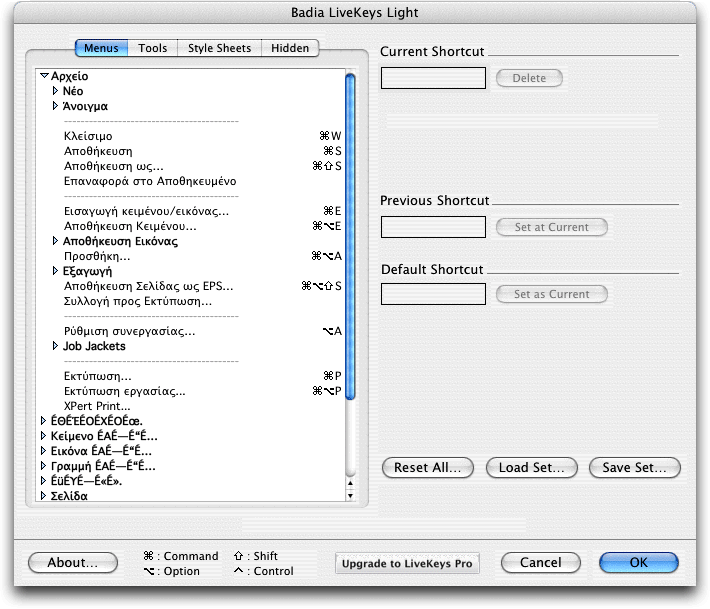Expand the Γραμμή menu group
The image size is (710, 609).
43,465
